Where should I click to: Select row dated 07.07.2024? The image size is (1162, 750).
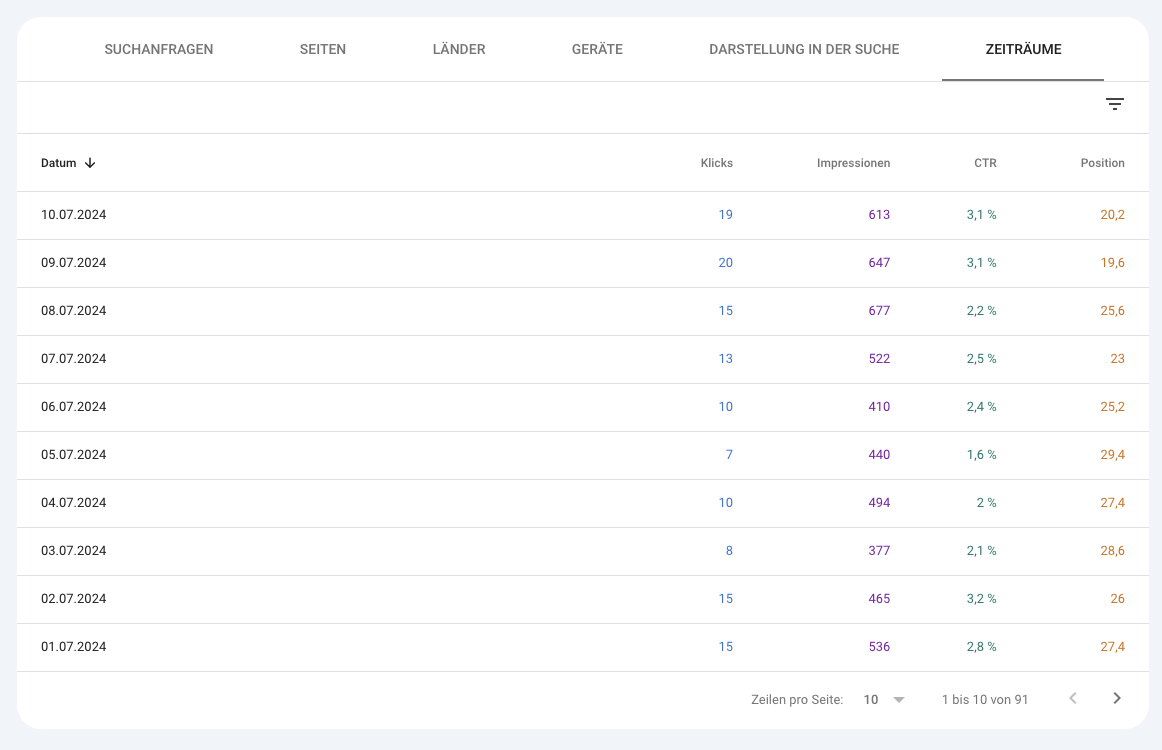point(582,359)
